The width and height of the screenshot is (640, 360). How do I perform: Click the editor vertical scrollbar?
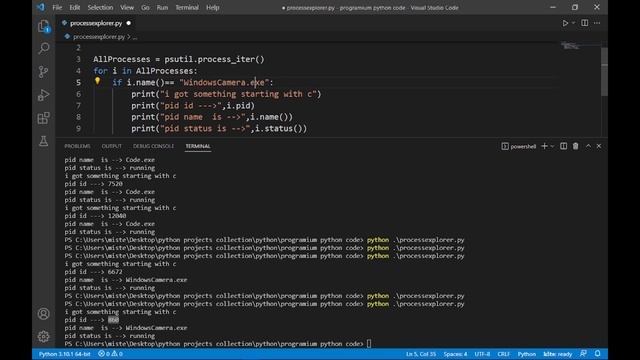[604, 71]
